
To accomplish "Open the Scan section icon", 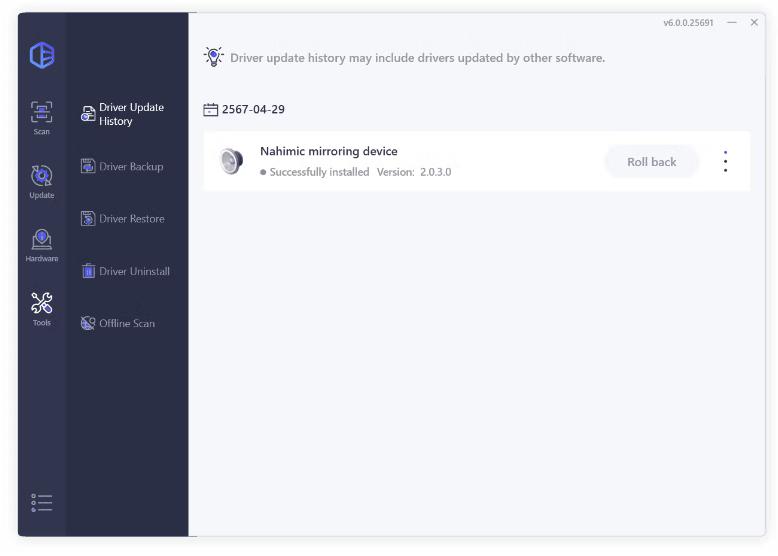I will point(42,113).
